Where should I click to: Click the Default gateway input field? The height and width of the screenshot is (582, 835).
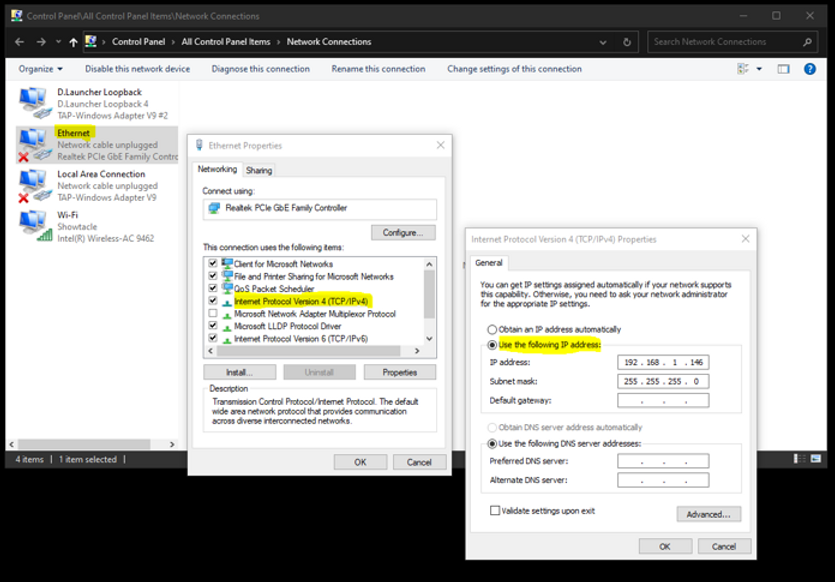point(663,400)
